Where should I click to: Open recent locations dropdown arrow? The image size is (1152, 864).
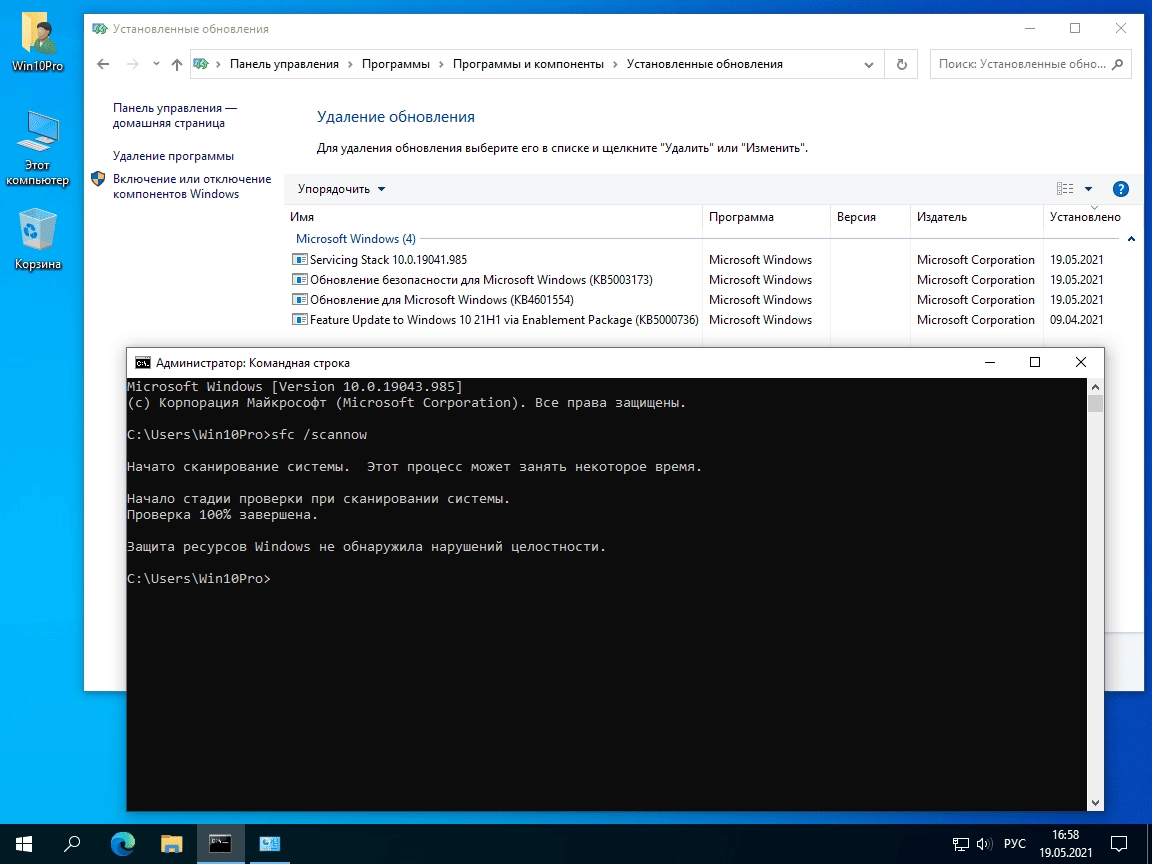pos(156,64)
